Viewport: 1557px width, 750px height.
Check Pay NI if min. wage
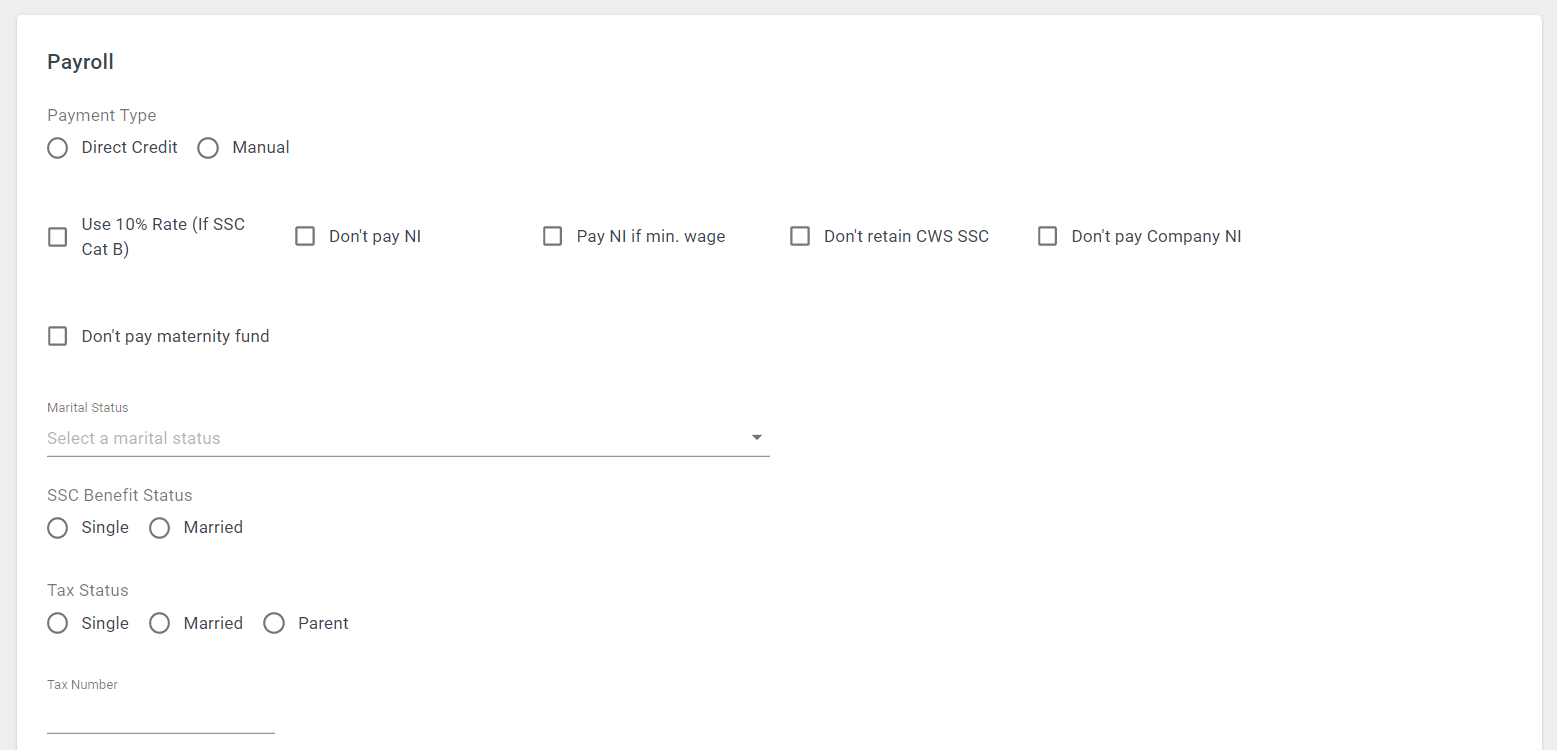pos(552,237)
